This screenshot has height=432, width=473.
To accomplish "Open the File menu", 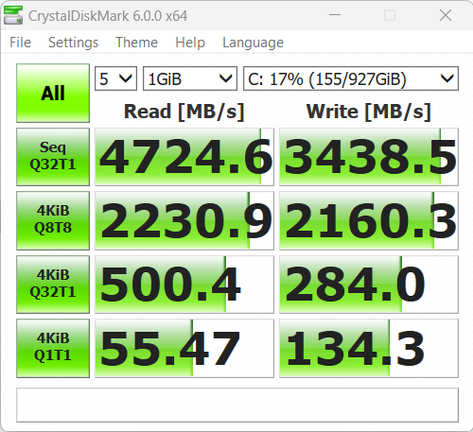I will (x=20, y=43).
